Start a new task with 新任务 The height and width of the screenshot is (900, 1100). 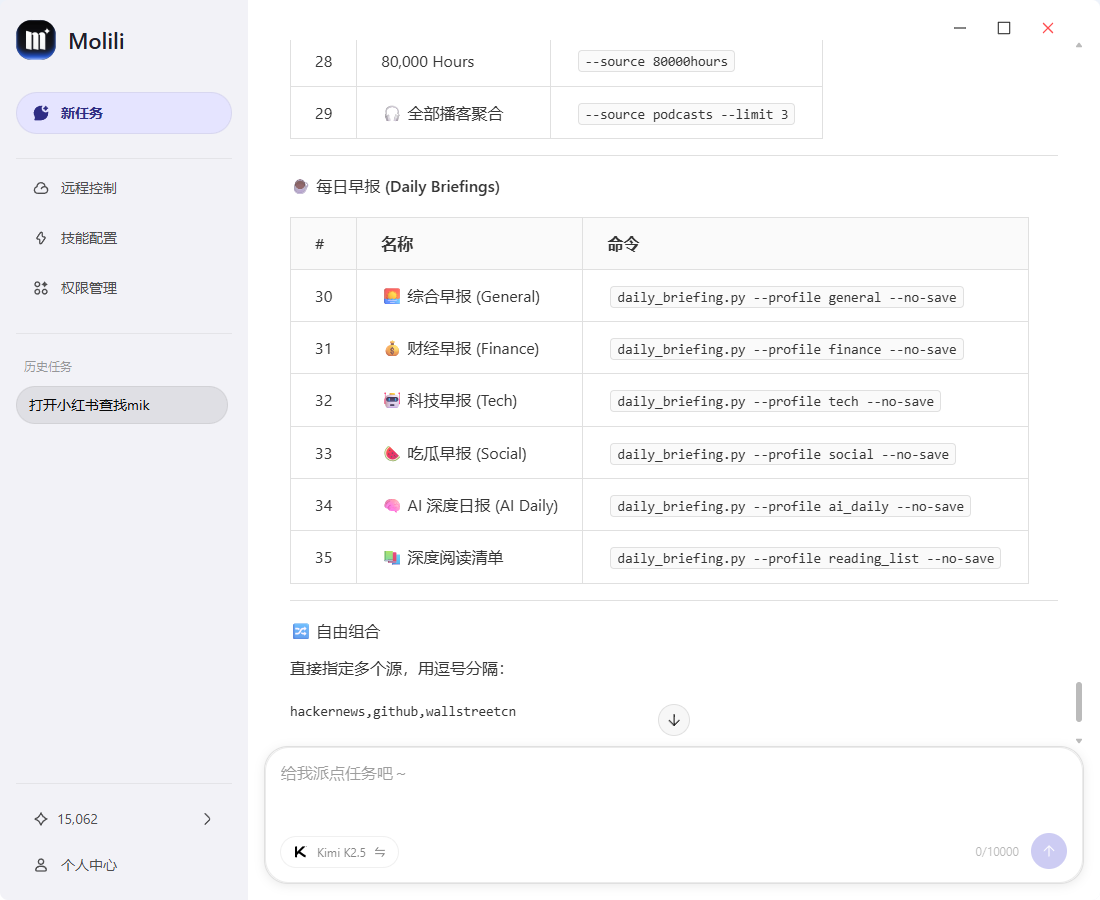click(x=123, y=113)
